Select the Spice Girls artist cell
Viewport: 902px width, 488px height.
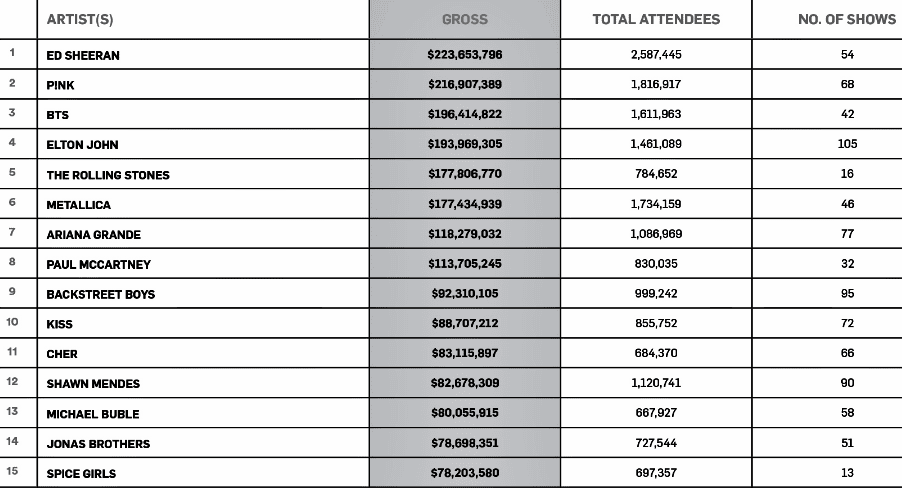tap(81, 473)
